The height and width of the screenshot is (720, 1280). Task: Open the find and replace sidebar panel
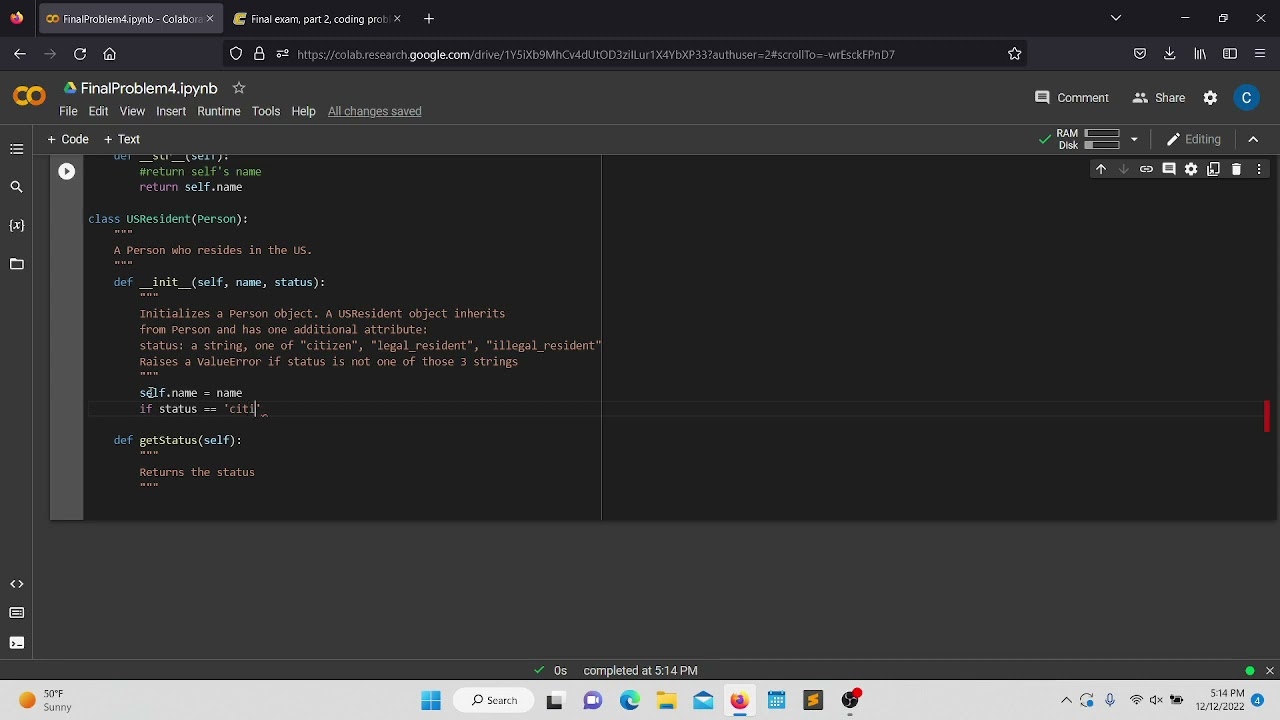pyautogui.click(x=16, y=187)
